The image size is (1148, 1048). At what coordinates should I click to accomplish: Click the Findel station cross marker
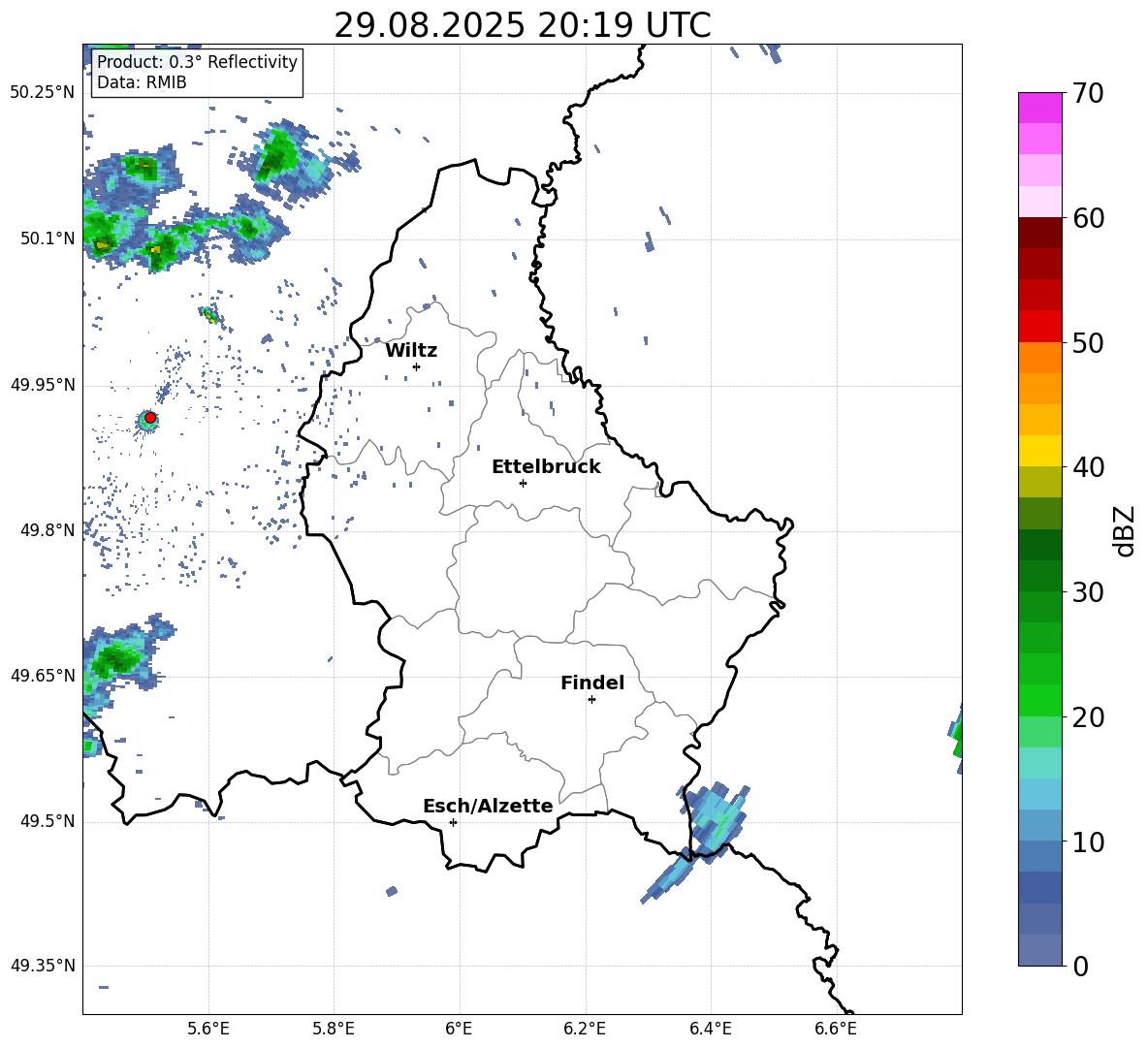point(591,700)
